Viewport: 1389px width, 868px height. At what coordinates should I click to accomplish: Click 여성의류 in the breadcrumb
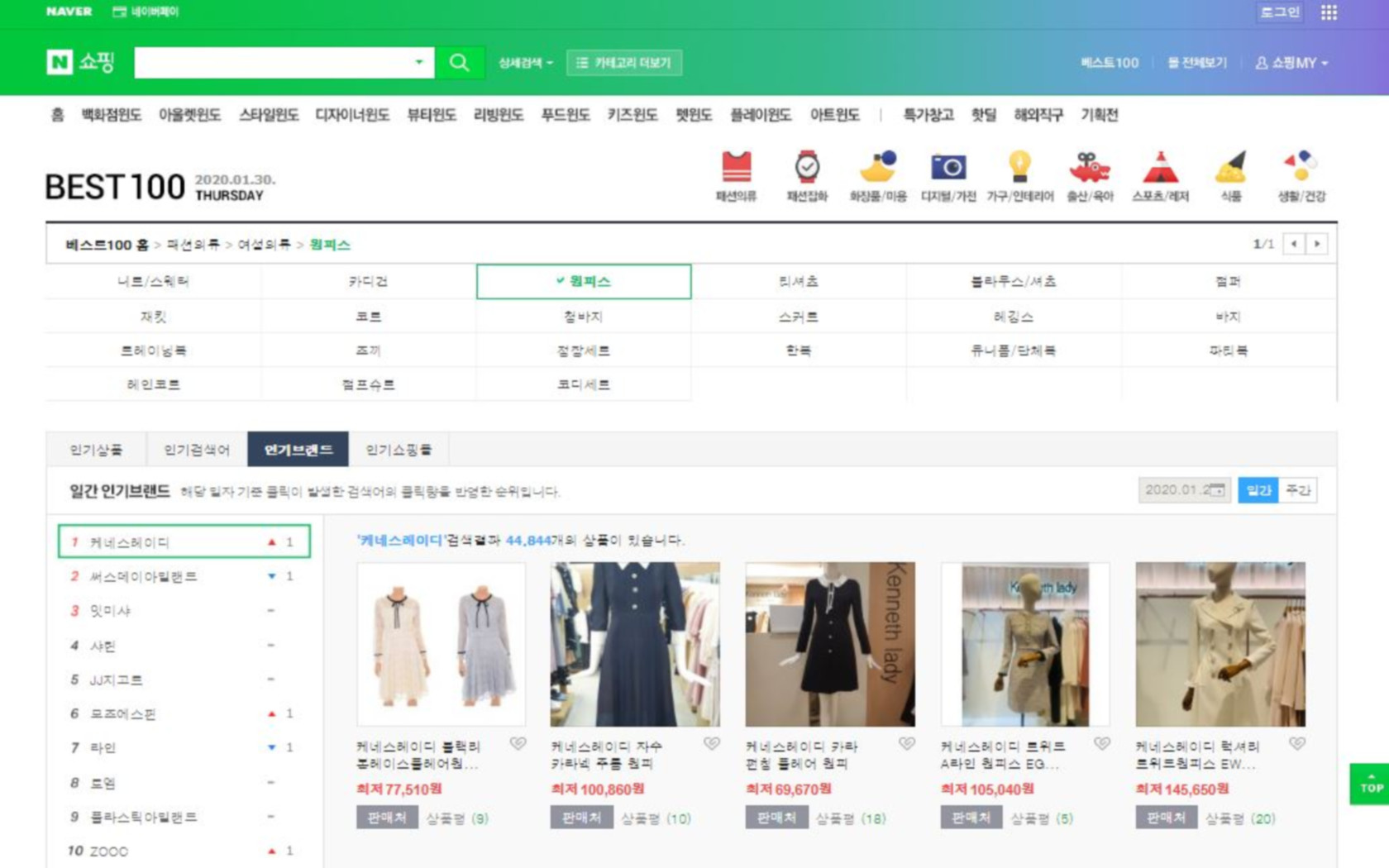click(264, 245)
